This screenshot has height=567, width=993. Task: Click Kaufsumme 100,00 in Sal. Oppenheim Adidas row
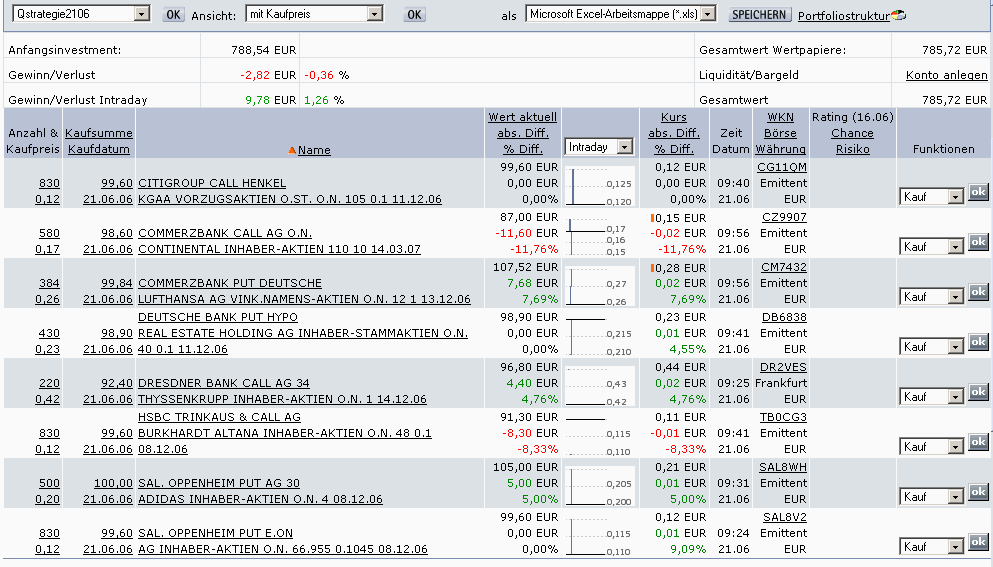(113, 483)
